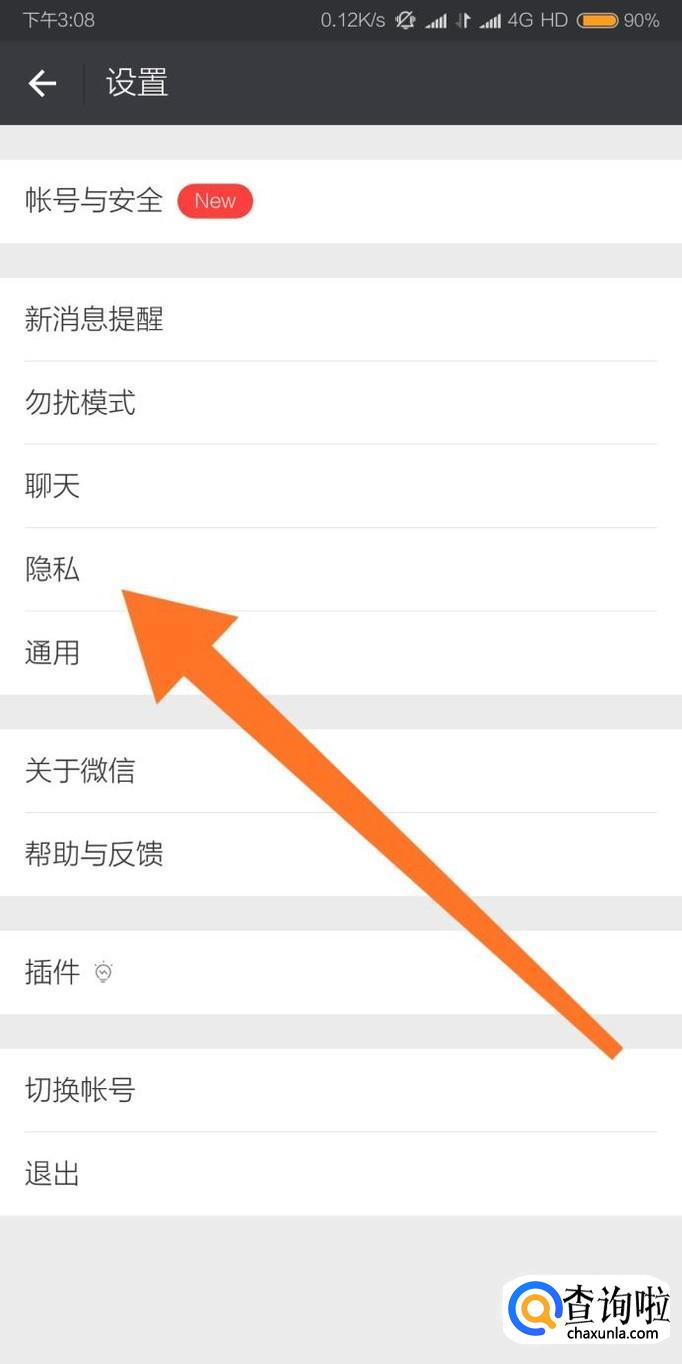This screenshot has width=682, height=1364.
Task: Open 帮助与反馈 page
Action: point(341,854)
